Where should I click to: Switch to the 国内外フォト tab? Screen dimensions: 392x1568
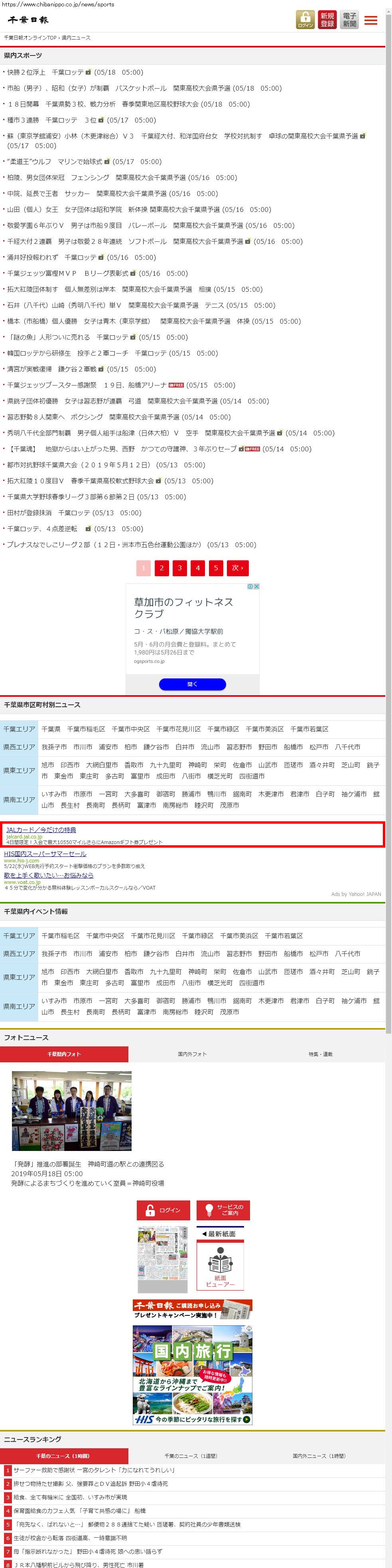click(x=192, y=1054)
